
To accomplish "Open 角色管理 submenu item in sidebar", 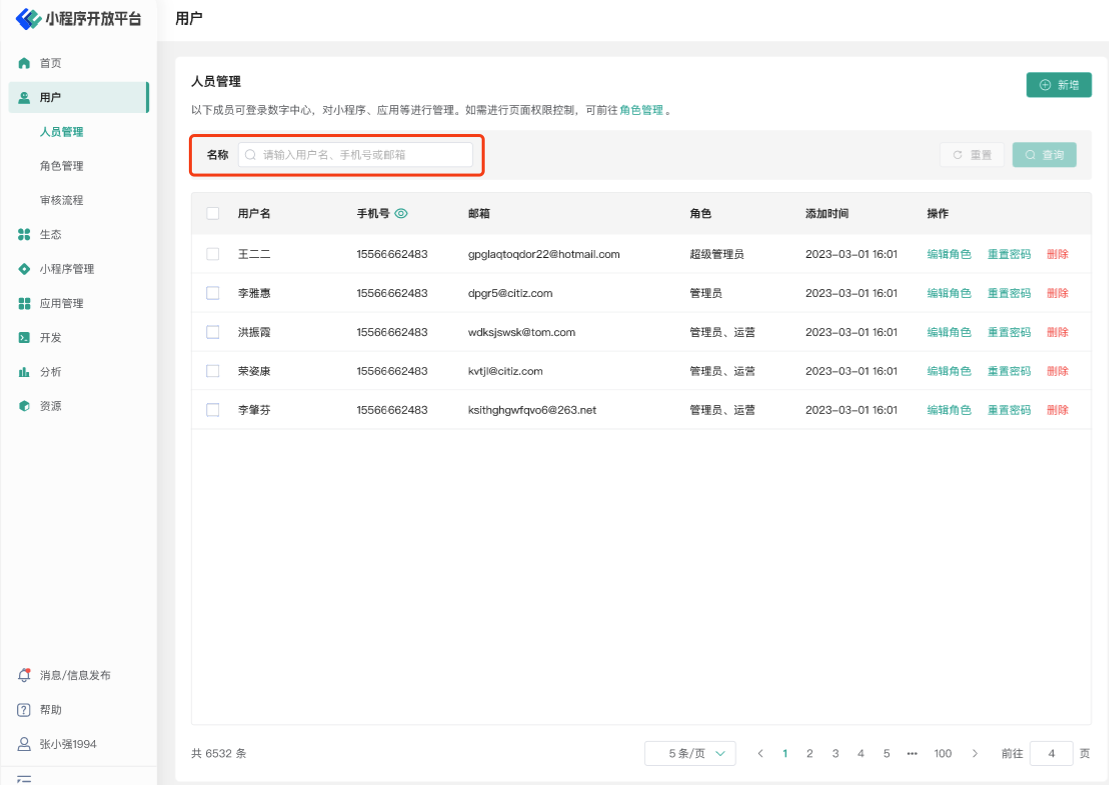I will (61, 166).
